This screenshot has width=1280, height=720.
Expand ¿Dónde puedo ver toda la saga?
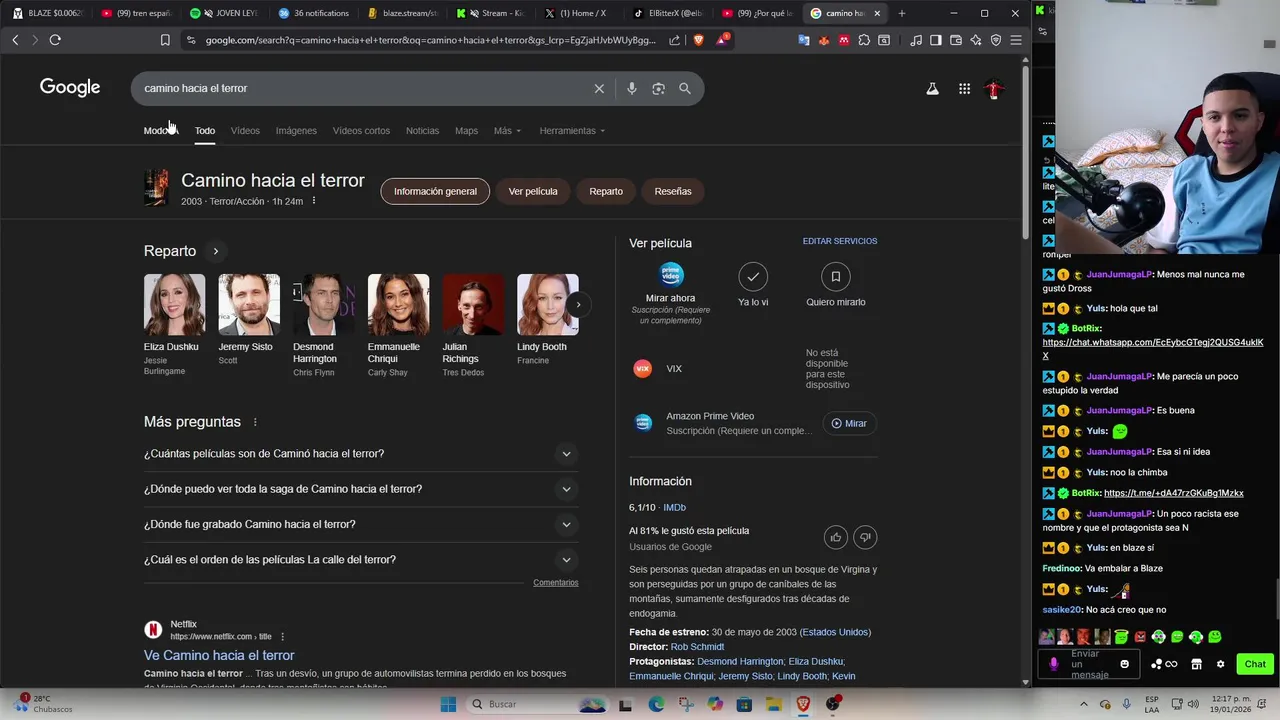361,489
